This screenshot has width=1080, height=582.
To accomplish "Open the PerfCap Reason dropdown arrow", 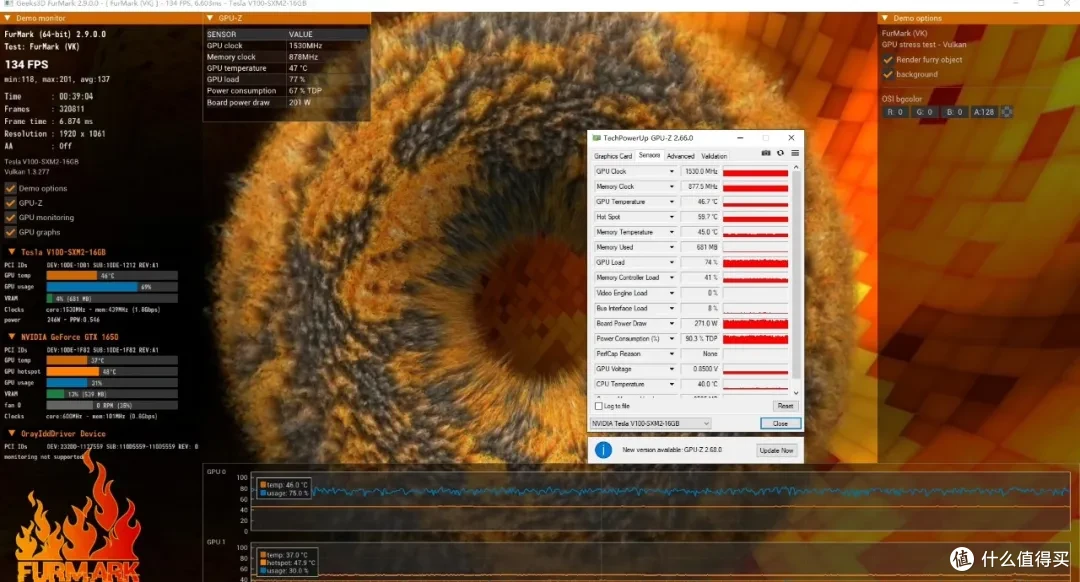I will pyautogui.click(x=672, y=353).
